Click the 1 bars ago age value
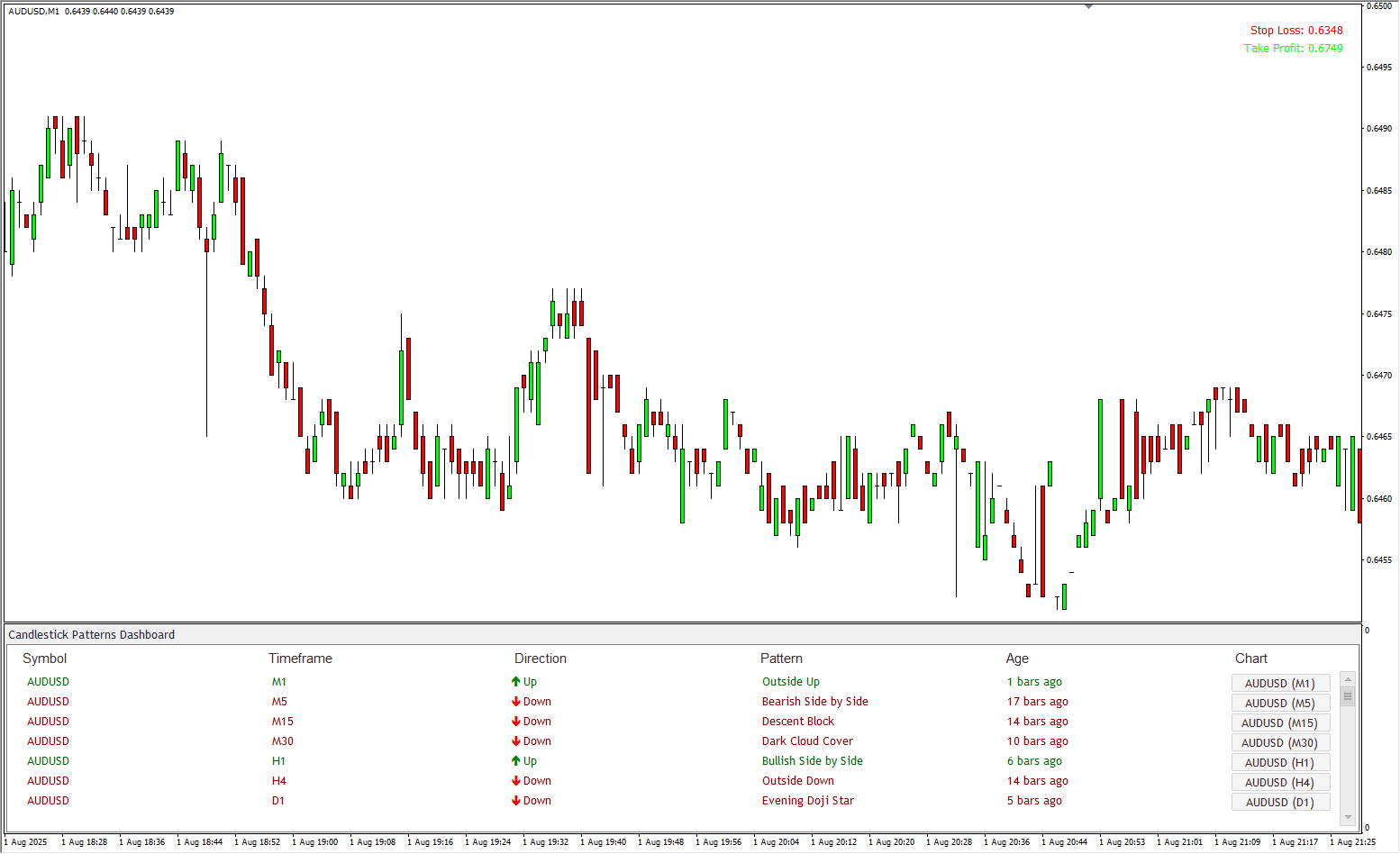The height and width of the screenshot is (854, 1400). (x=1034, y=682)
